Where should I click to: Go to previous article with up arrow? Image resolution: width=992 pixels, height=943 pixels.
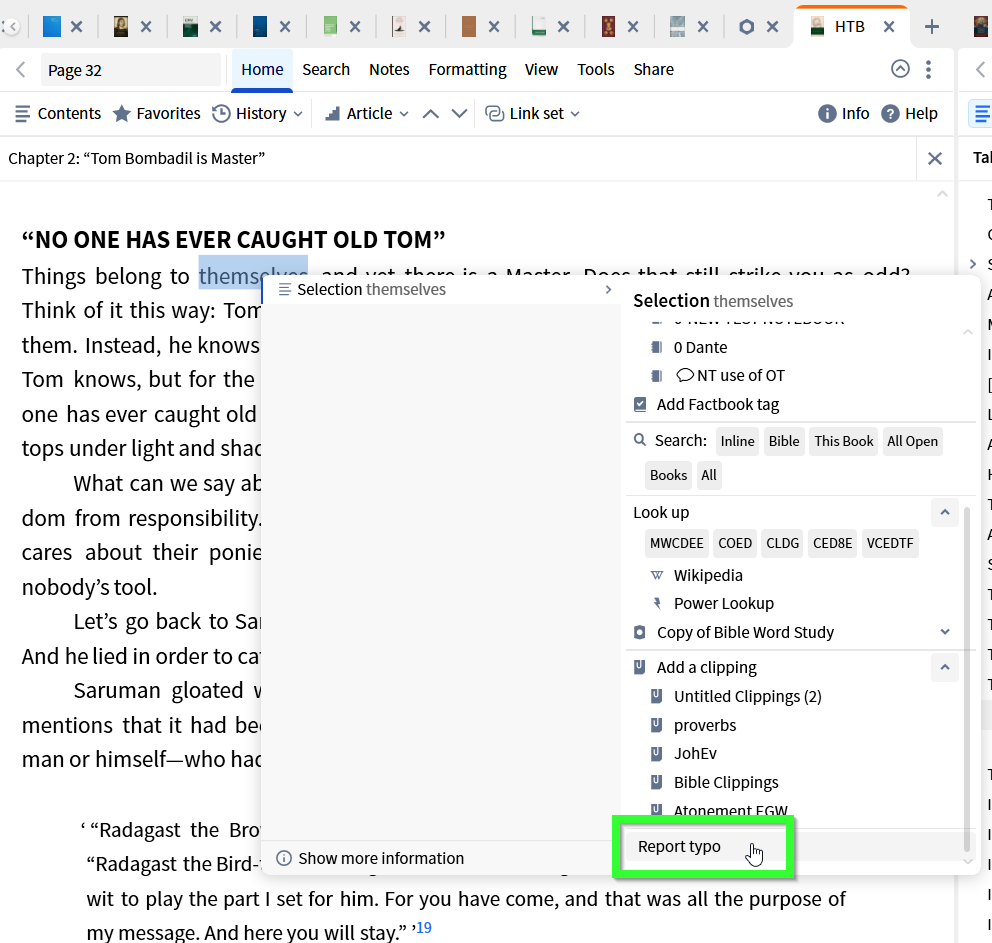tap(431, 114)
